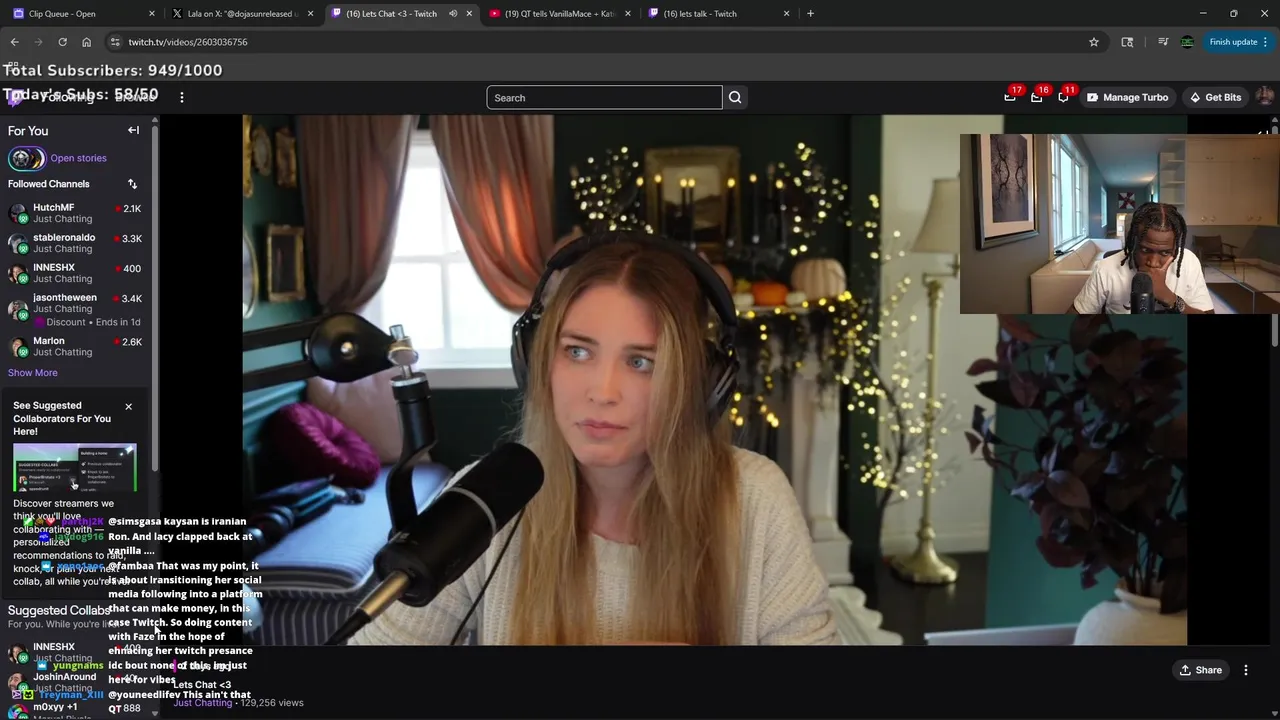
Task: Switch to the Clip Queue - Open tab
Action: point(85,13)
